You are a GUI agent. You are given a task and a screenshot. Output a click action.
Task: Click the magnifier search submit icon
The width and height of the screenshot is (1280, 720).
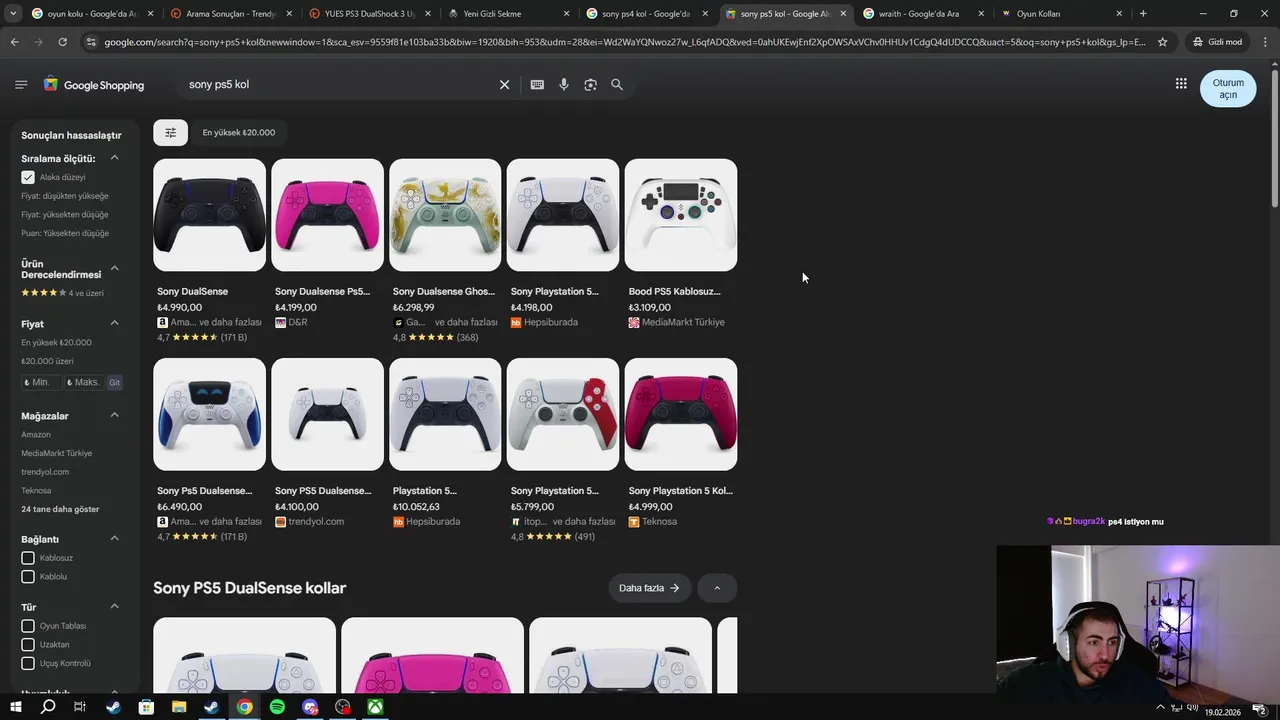[617, 85]
